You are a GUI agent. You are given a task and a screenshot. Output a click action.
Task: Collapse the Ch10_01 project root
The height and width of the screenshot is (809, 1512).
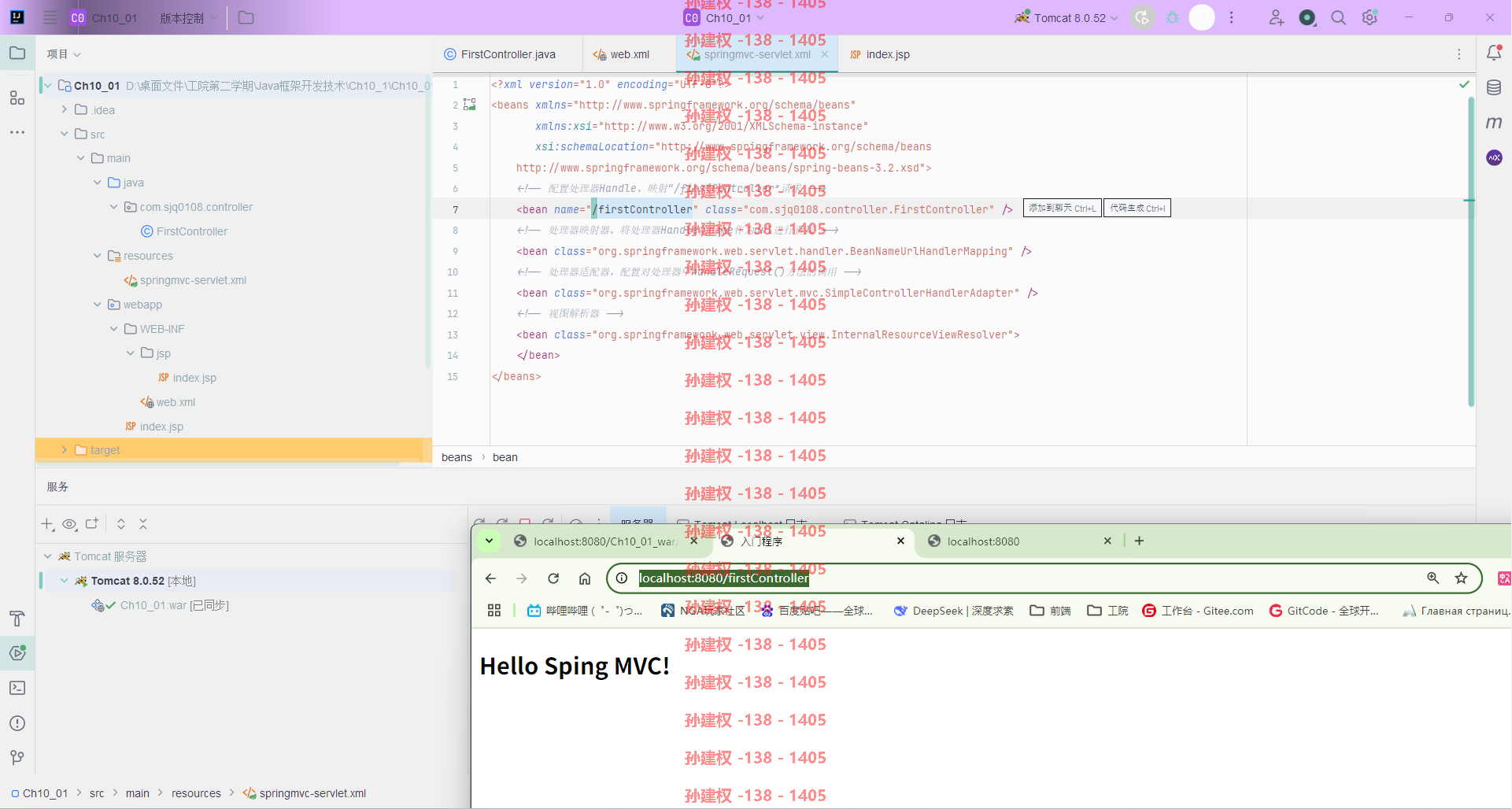pos(48,86)
